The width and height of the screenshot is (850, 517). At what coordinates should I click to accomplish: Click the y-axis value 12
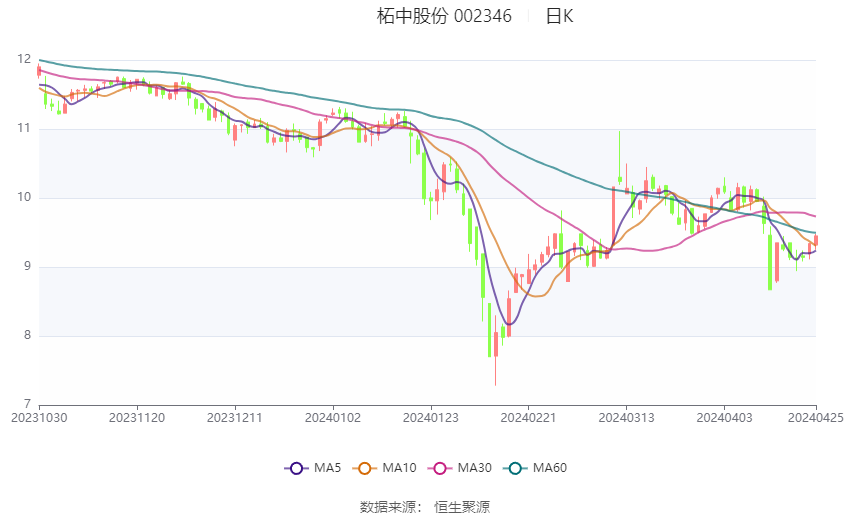[x=24, y=60]
